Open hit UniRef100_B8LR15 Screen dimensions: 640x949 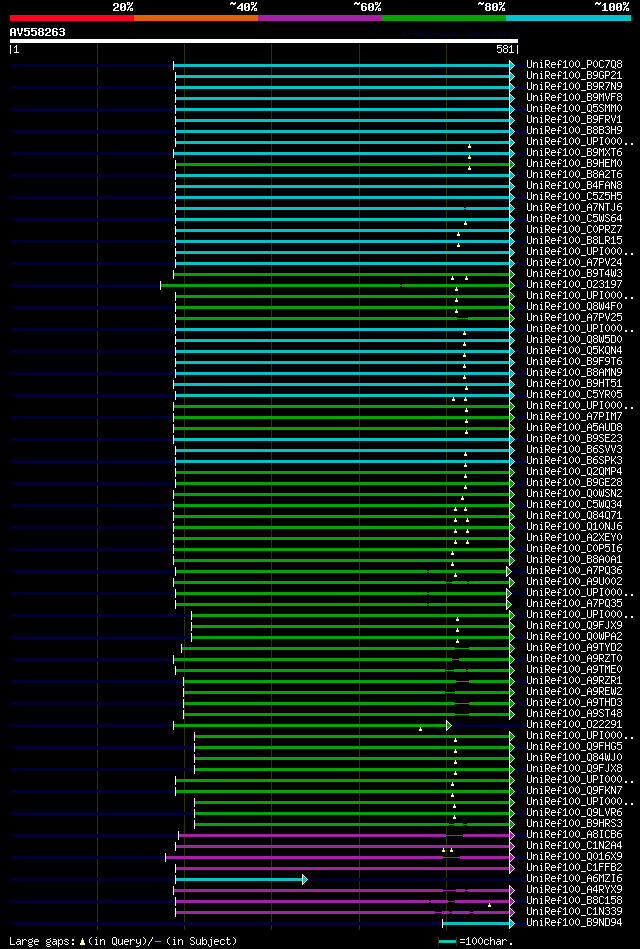tap(574, 241)
